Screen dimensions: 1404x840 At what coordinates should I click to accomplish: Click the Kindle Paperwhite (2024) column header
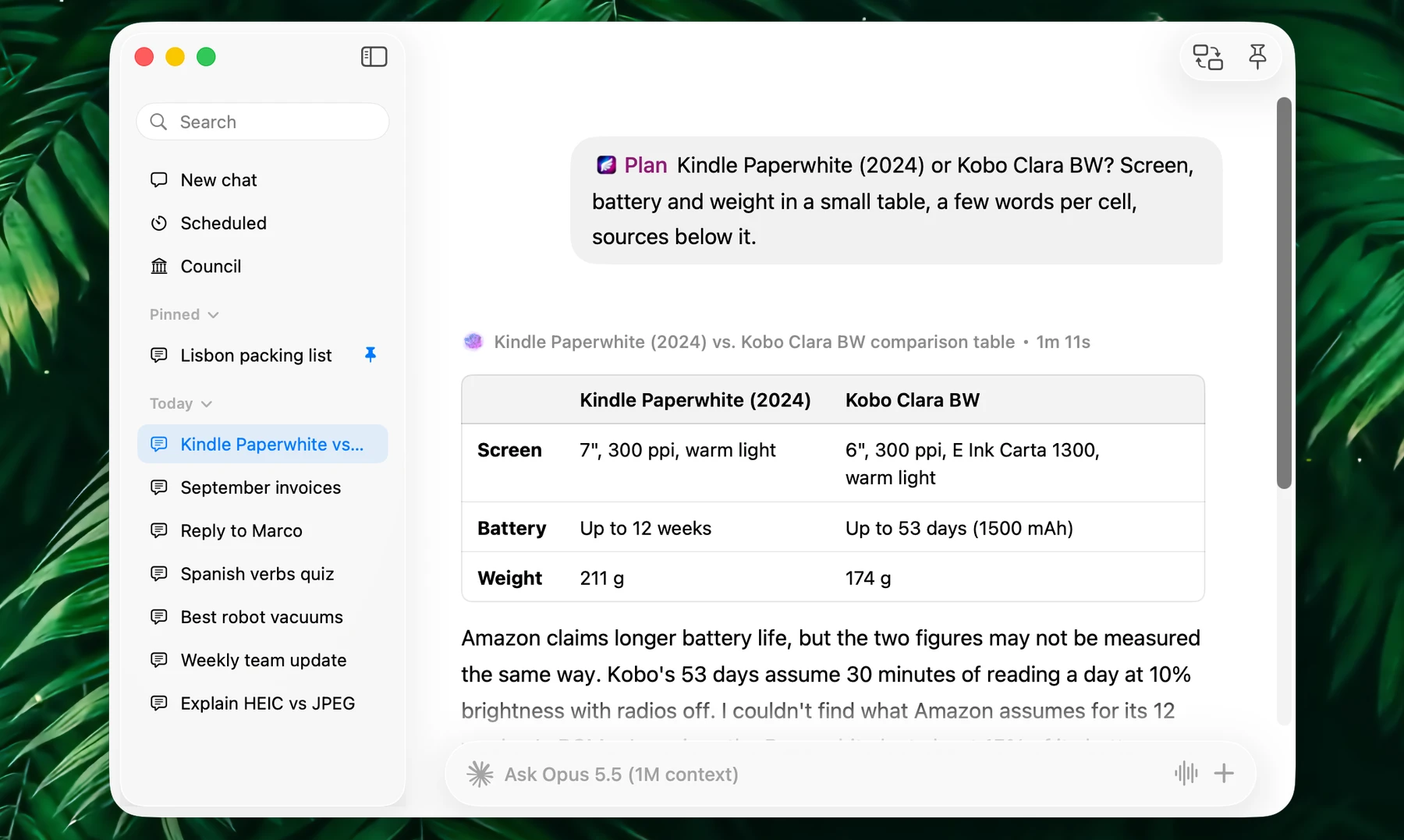(x=695, y=400)
